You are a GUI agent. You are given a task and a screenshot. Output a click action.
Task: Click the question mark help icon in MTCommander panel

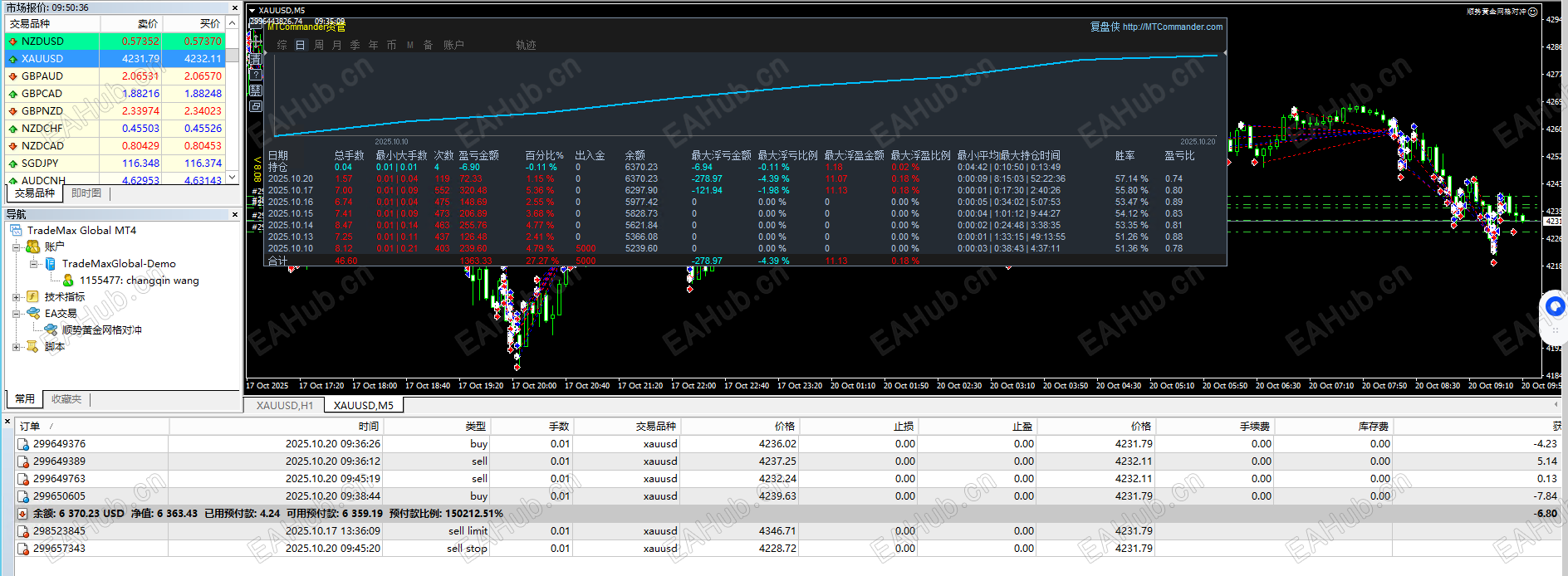click(x=256, y=75)
